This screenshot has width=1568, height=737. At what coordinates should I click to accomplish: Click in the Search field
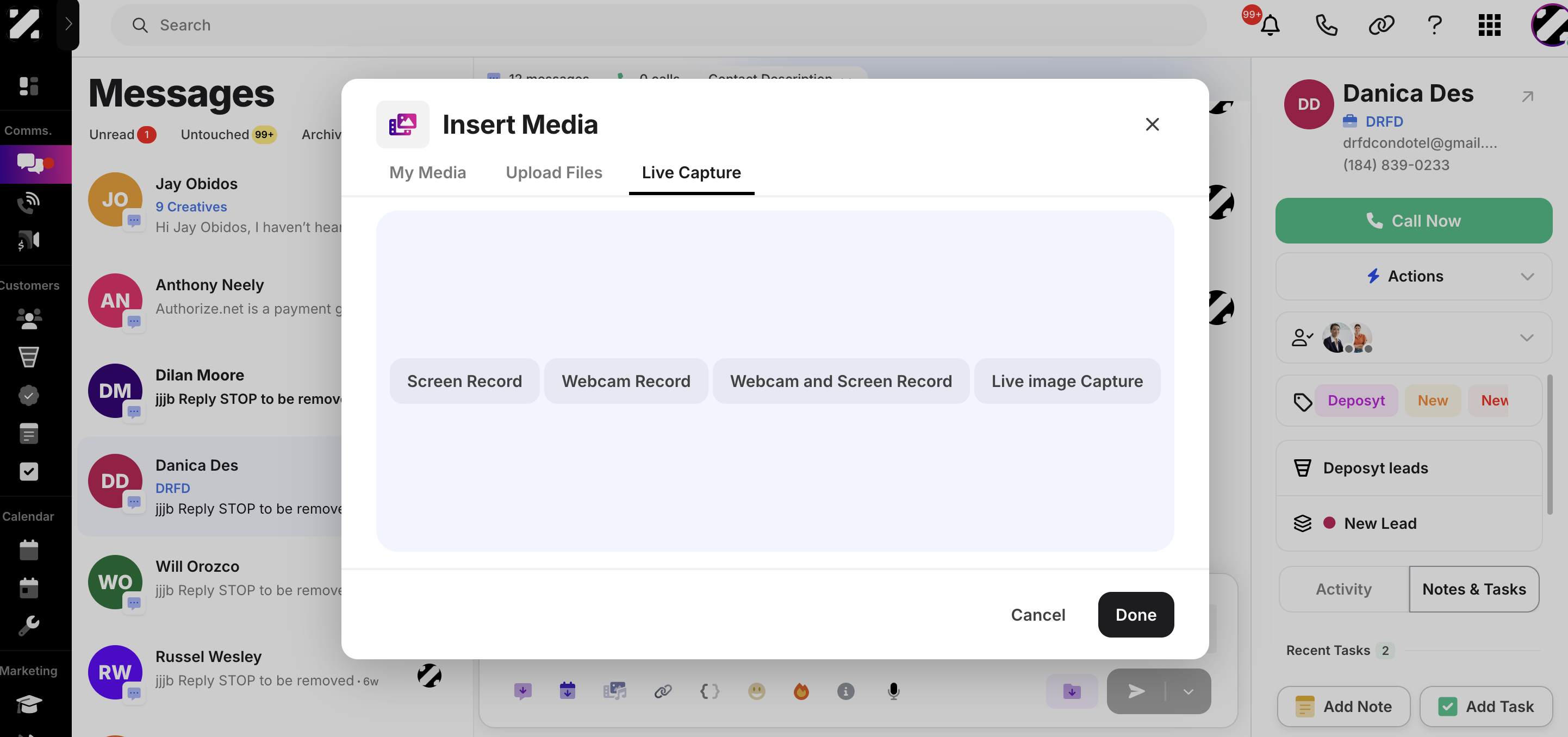pos(658,25)
